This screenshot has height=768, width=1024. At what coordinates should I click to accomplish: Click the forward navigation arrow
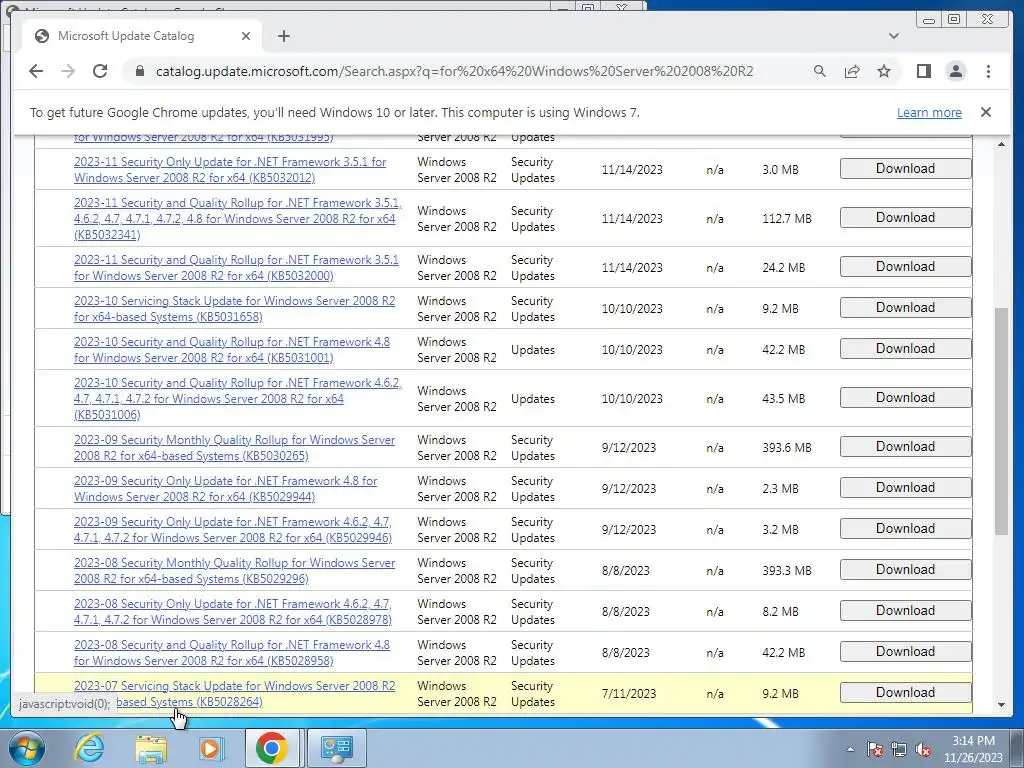68,71
